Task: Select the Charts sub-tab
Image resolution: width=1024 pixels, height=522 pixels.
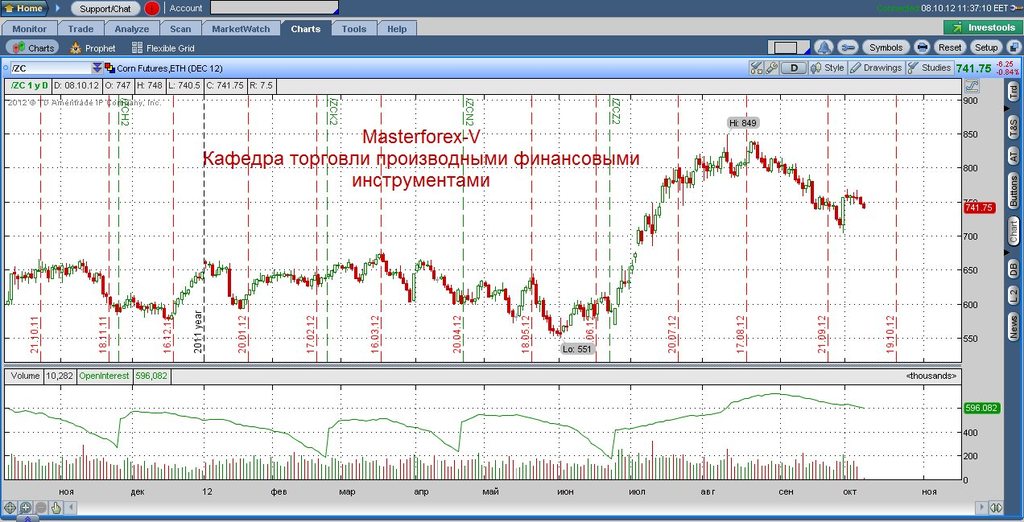Action: 33,48
